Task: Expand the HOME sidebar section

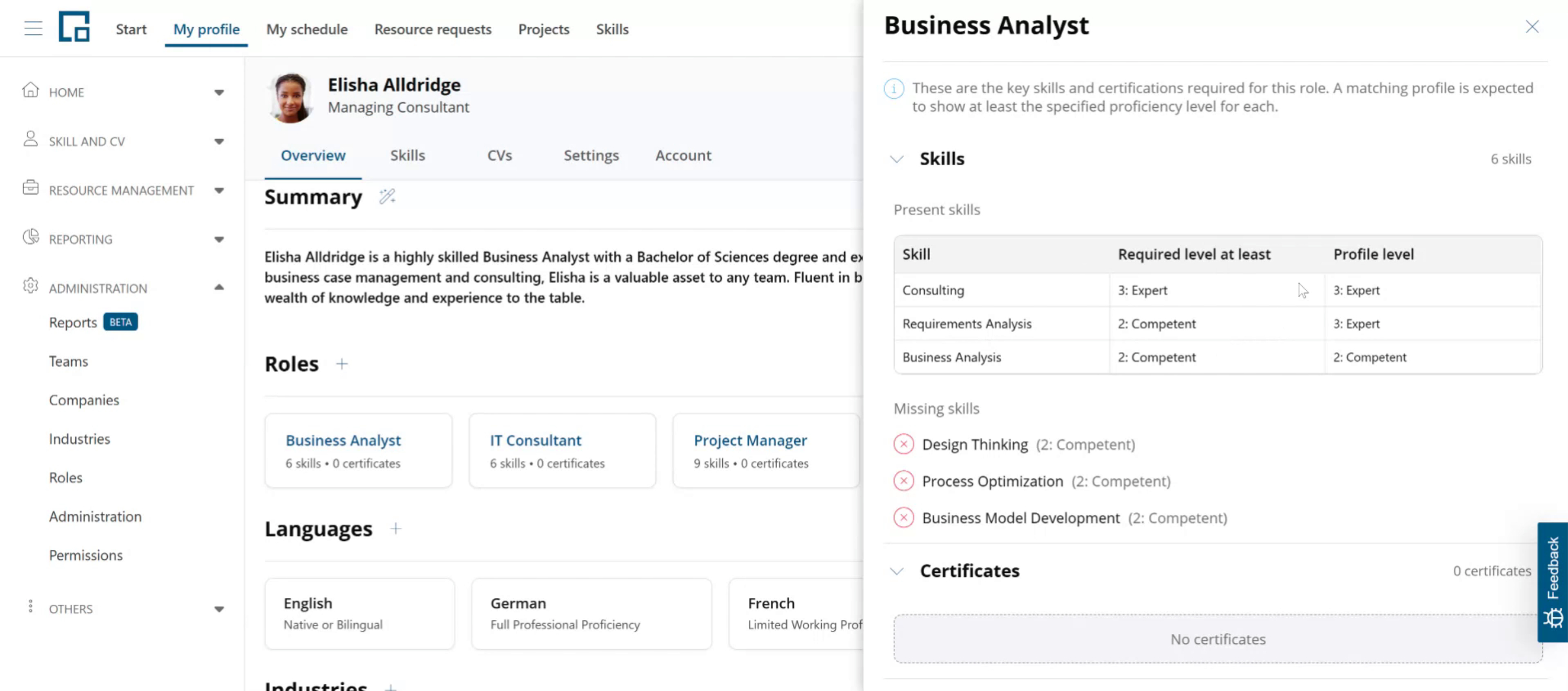Action: [x=219, y=93]
